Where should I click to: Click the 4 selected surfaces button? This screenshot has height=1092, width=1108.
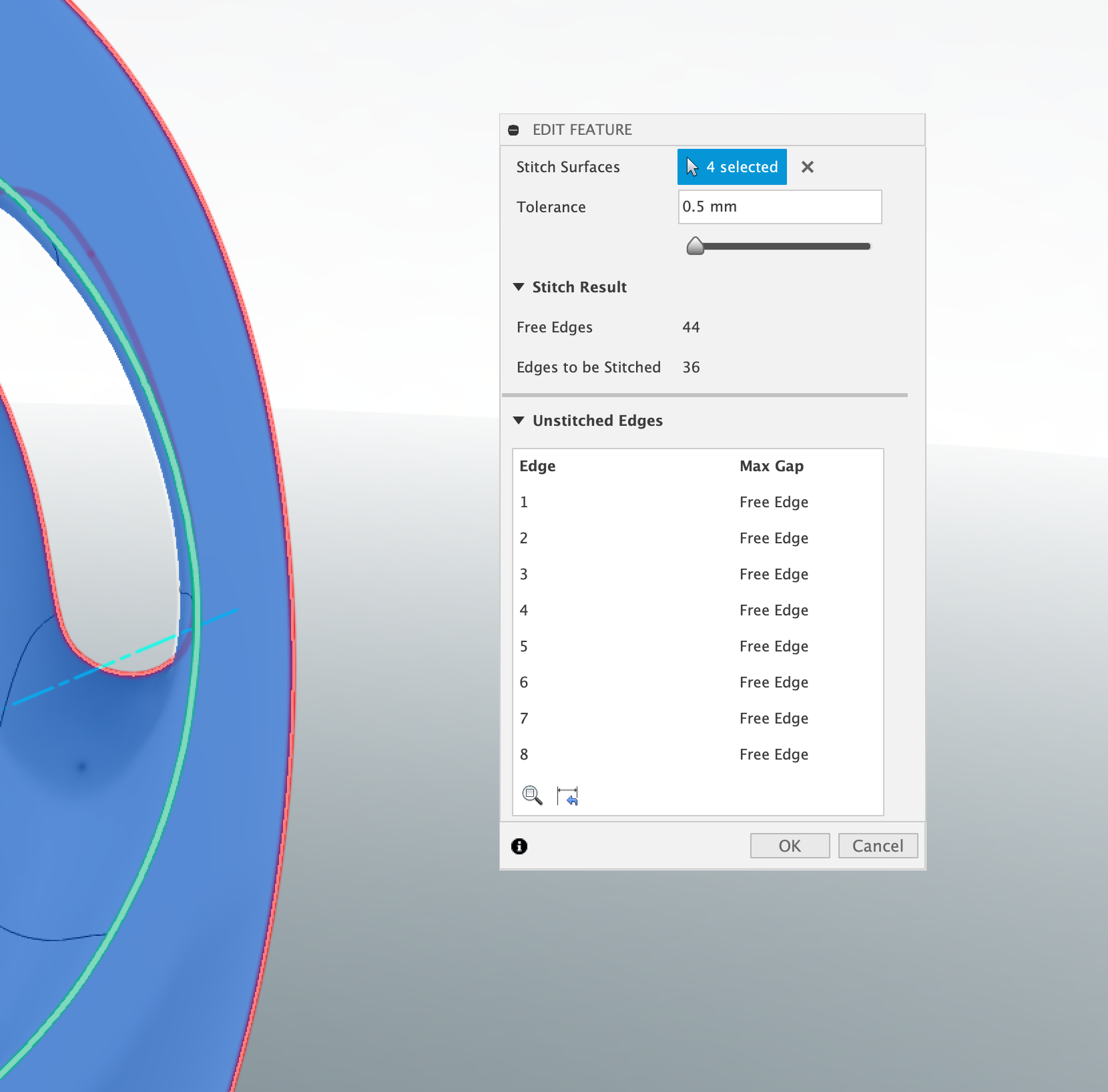[732, 167]
